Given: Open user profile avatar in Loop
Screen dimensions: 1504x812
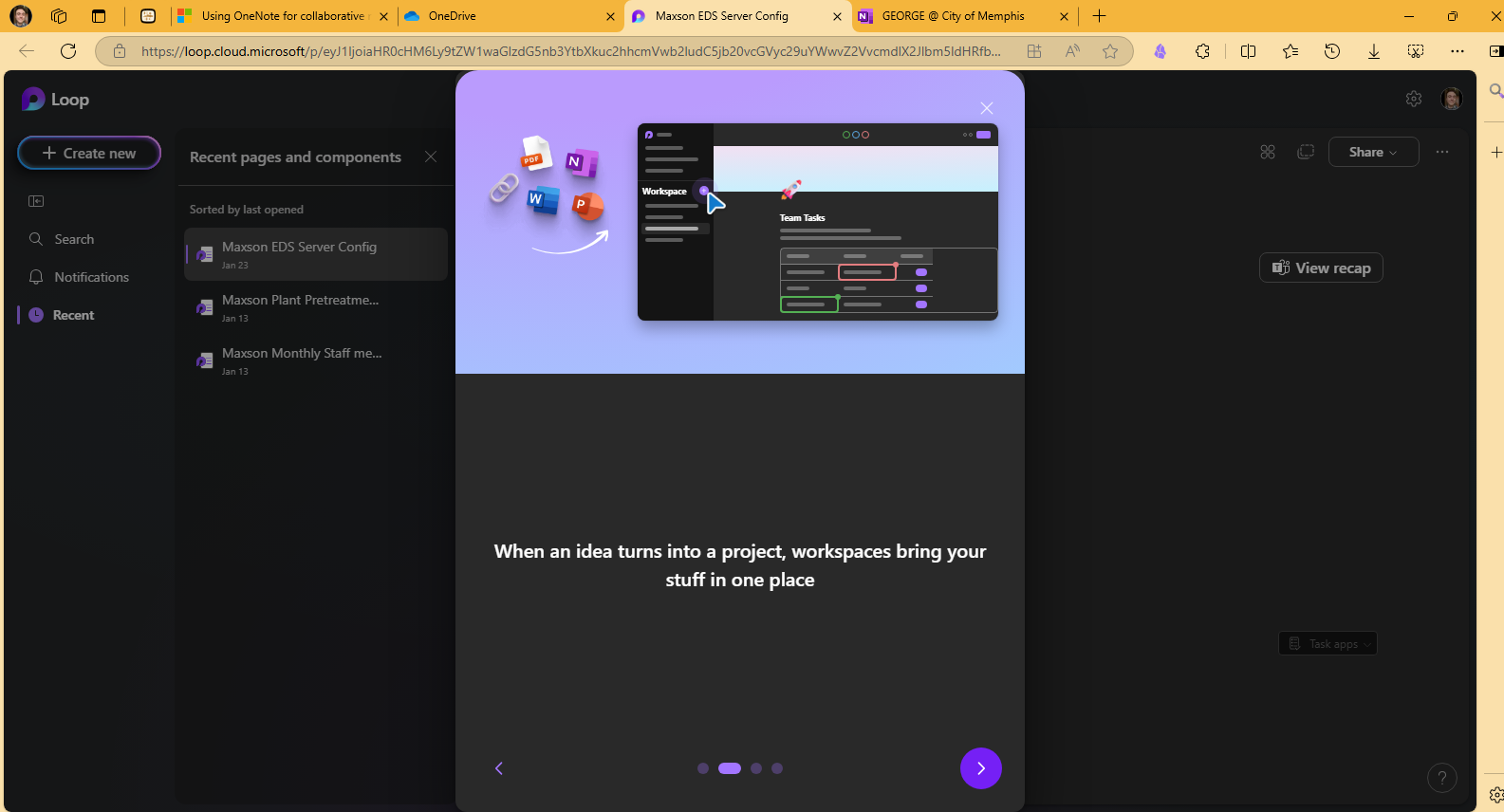Looking at the screenshot, I should [1451, 99].
